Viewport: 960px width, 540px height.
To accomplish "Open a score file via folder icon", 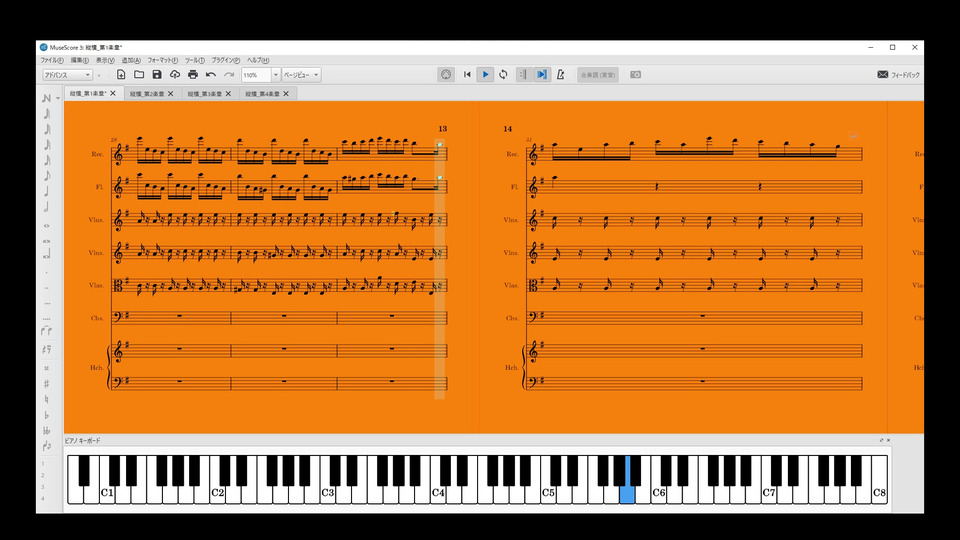I will (x=139, y=75).
